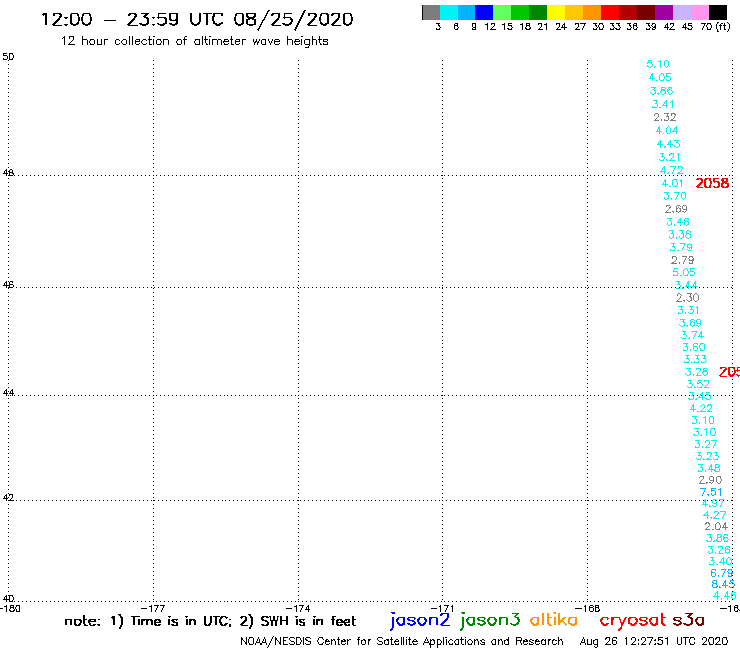
Task: Click the 3.26 wave height value
Action: coord(719,550)
